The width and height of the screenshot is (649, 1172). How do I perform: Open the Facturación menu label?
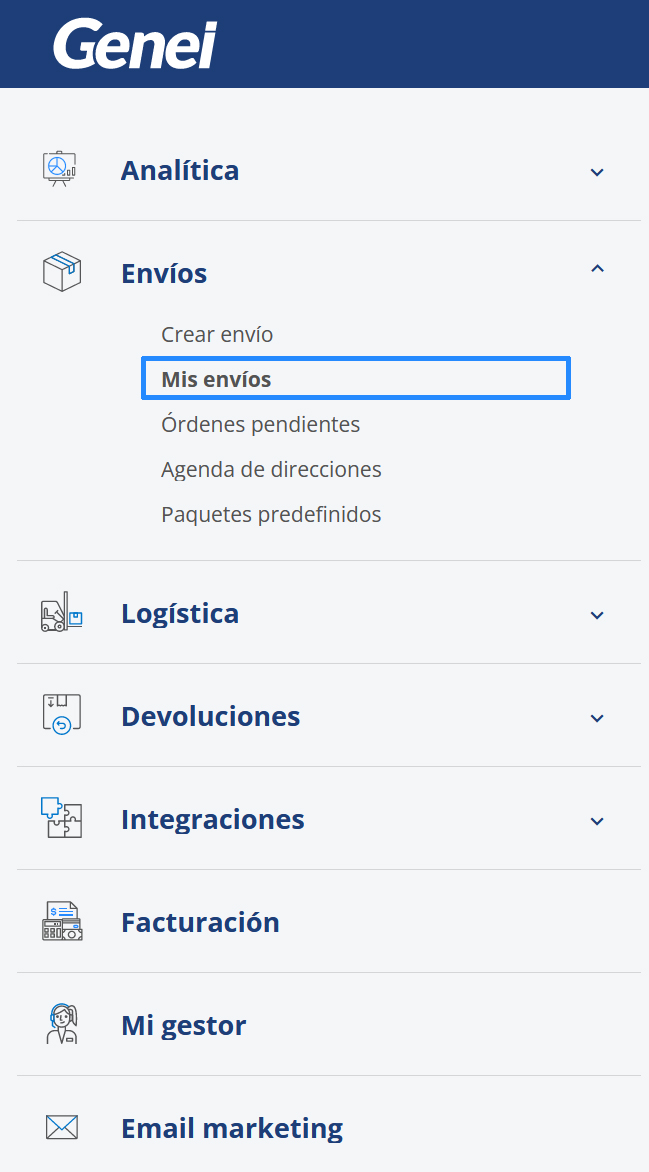point(200,922)
